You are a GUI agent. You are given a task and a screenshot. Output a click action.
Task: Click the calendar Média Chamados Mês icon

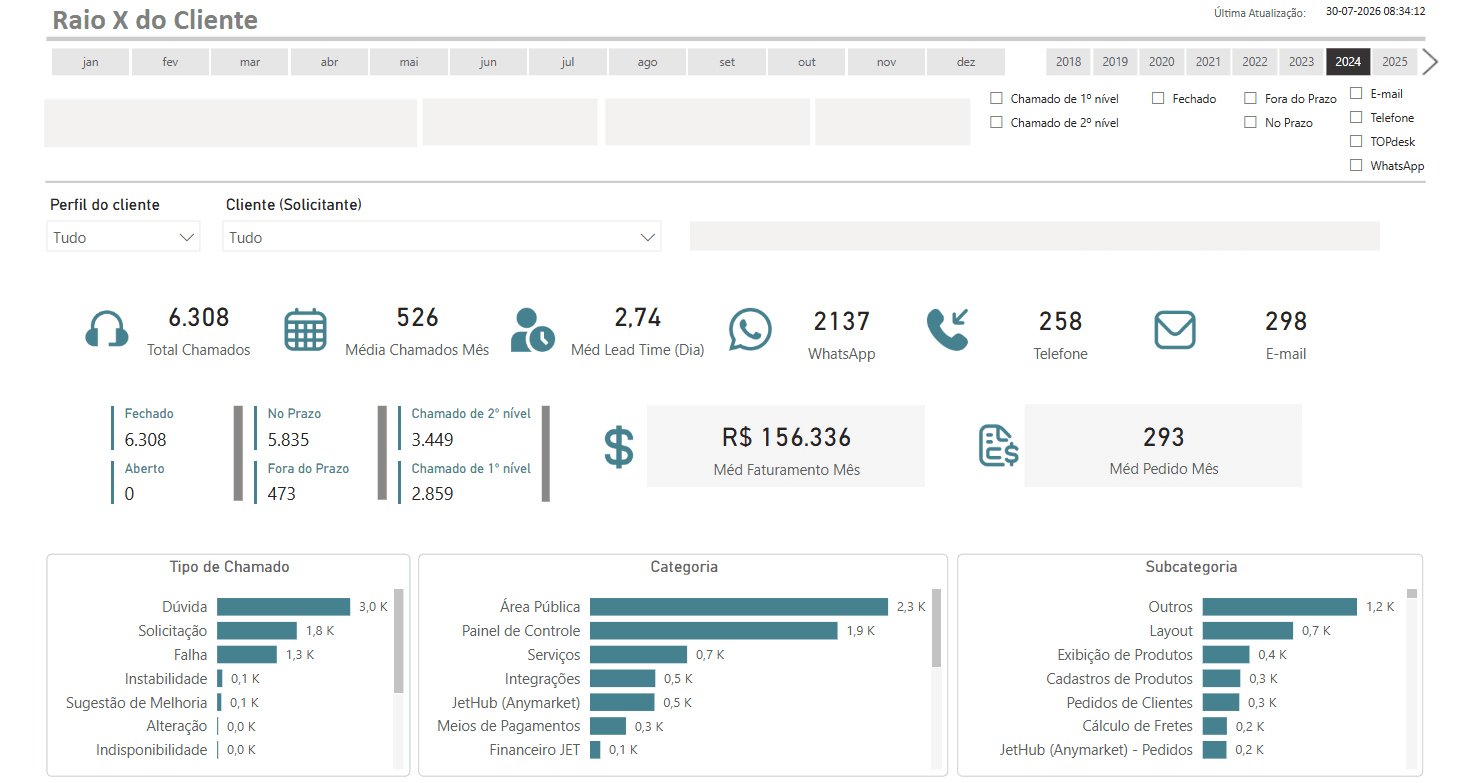pyautogui.click(x=306, y=330)
